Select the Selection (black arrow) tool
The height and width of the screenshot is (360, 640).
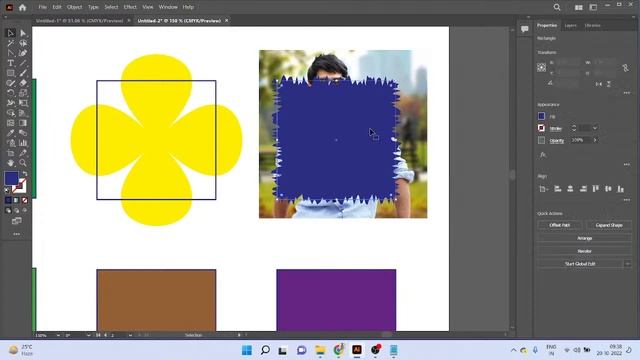[x=11, y=33]
